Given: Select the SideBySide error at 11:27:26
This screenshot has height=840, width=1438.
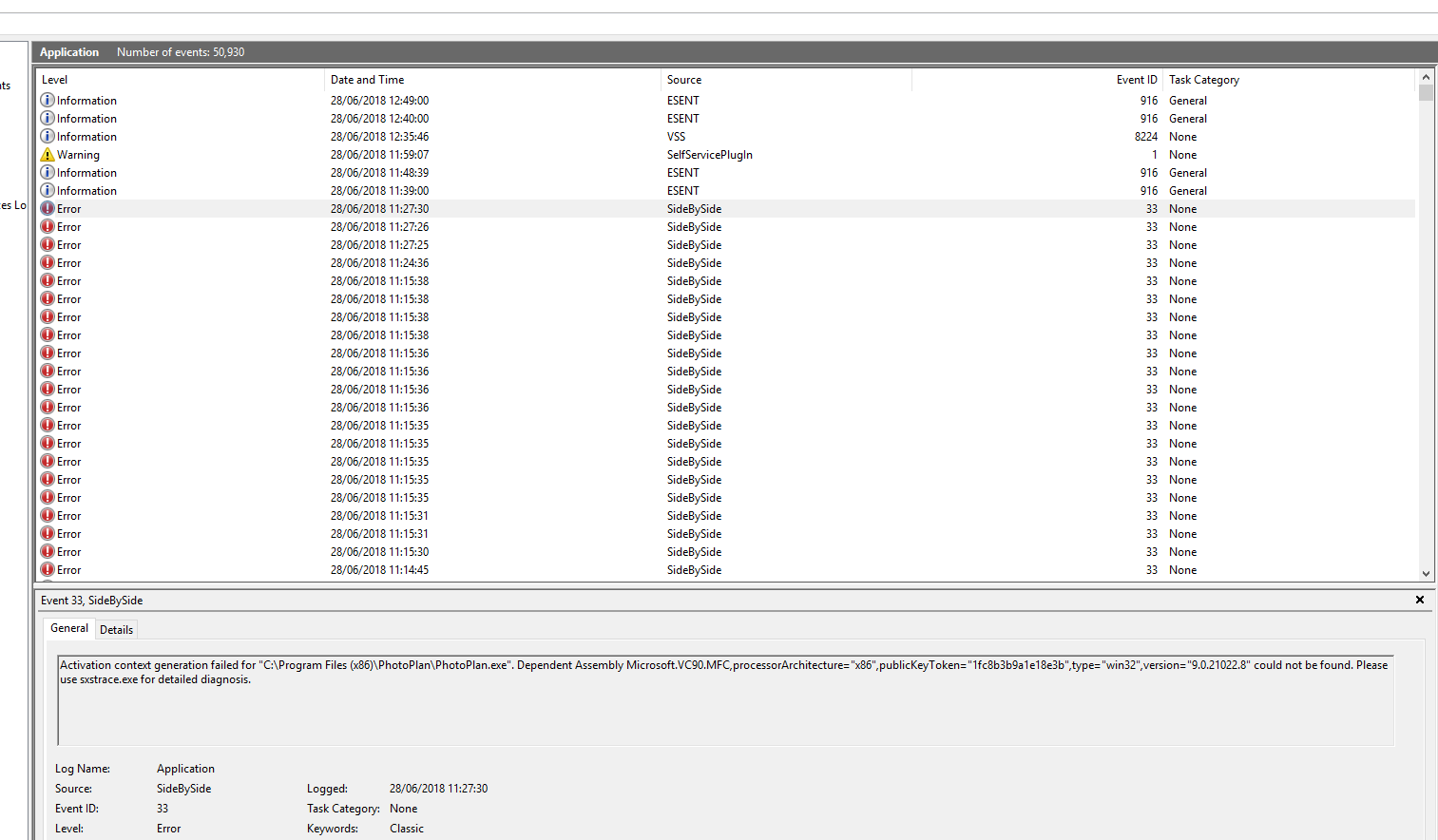Looking at the screenshot, I should pos(726,226).
